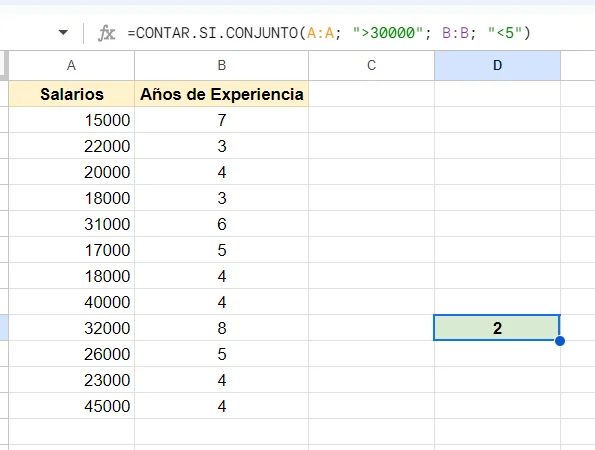Select experience cell showing 6
Viewport: 595px width, 450px height.
coord(222,224)
